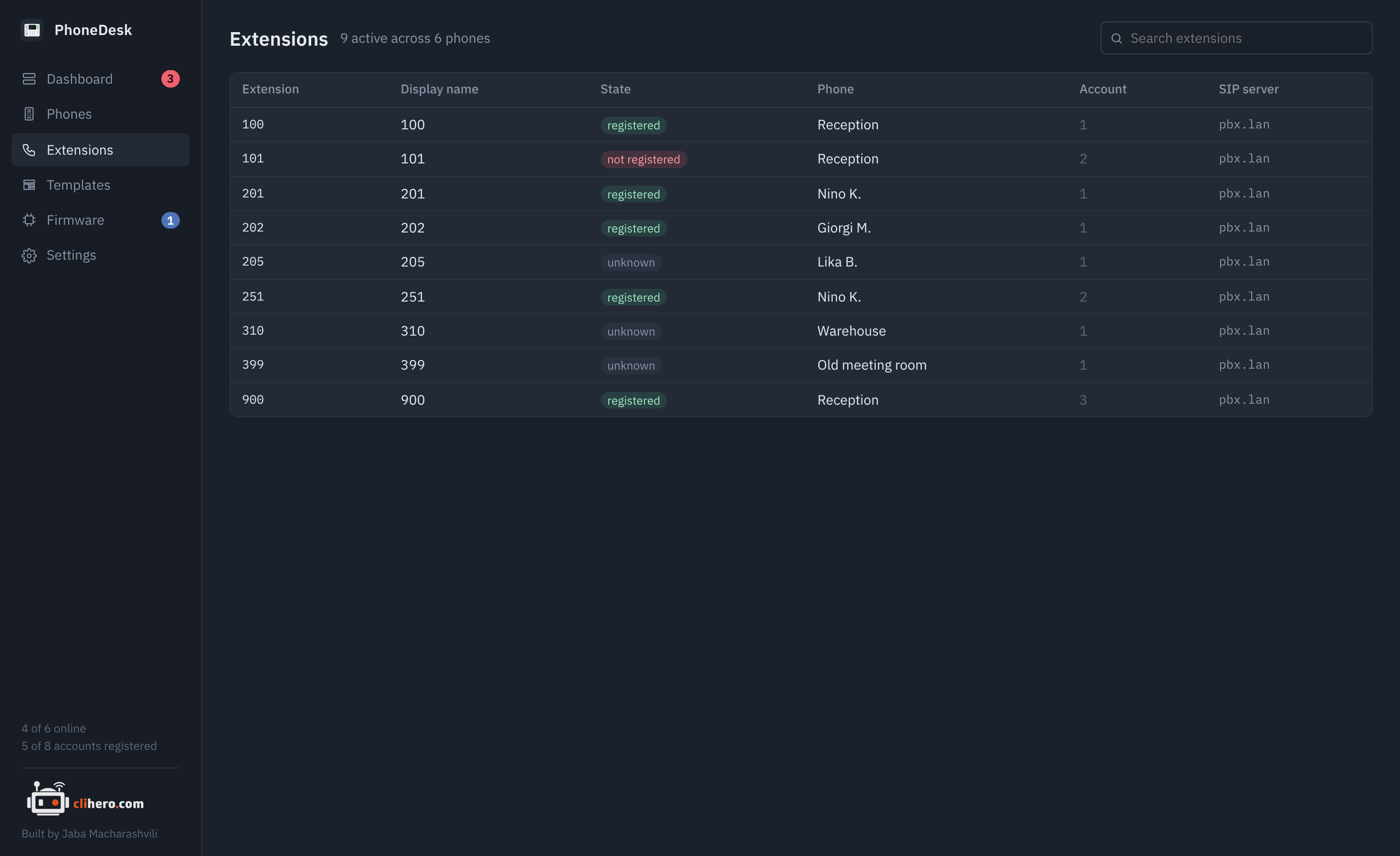Click the Phones sidebar icon
Screen dimensions: 1400x856
click(x=29, y=114)
